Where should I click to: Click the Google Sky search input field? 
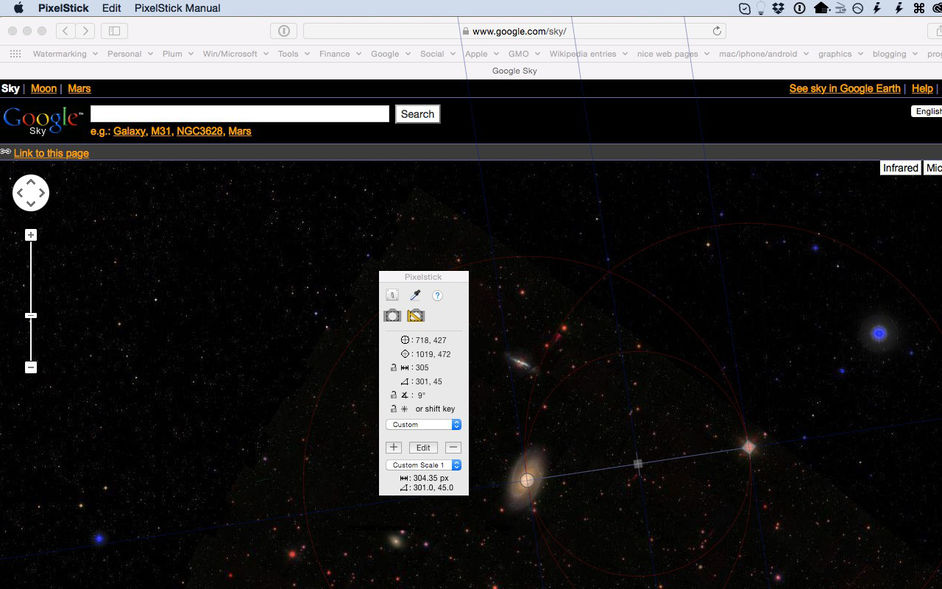point(240,114)
